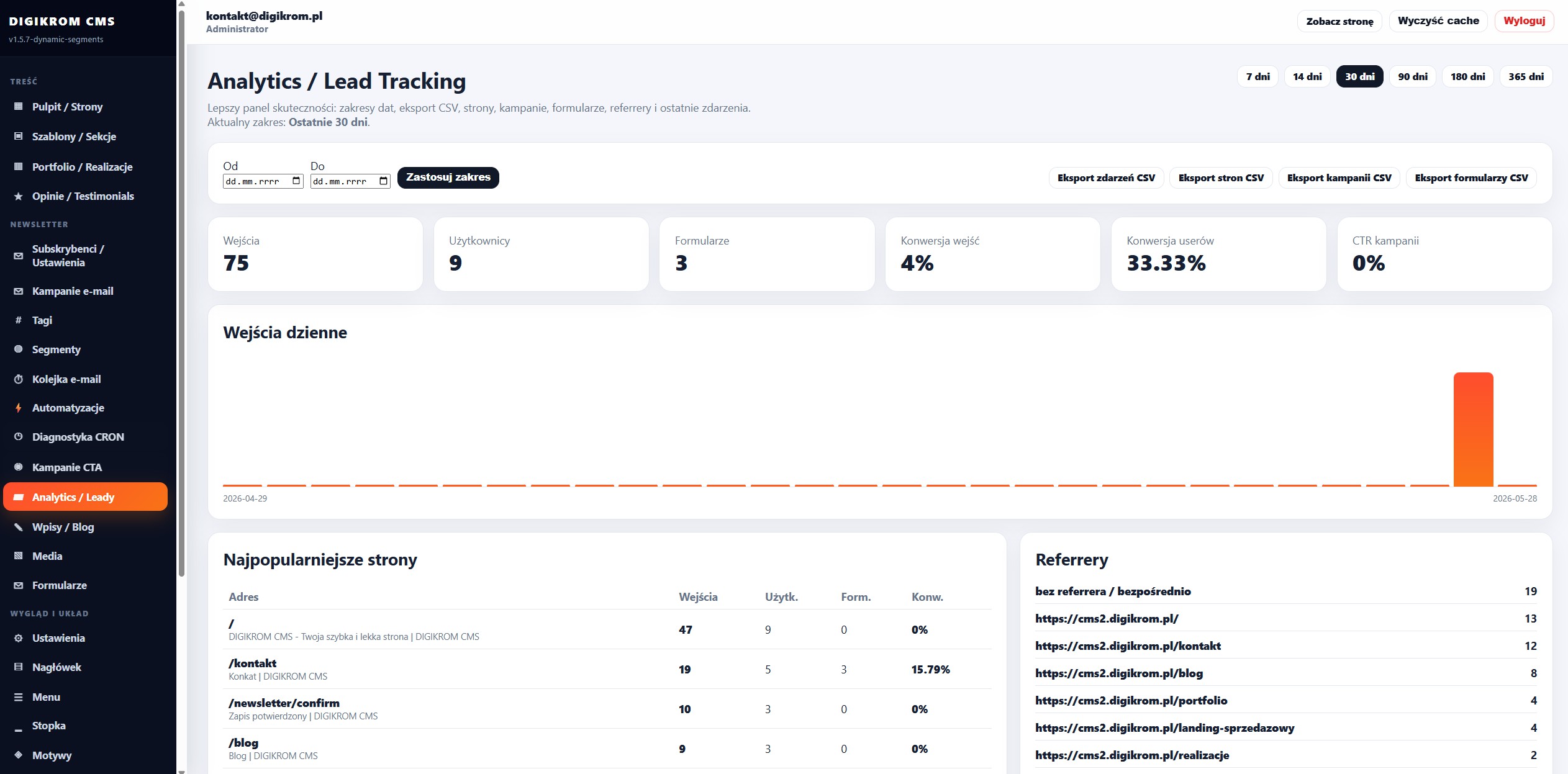The image size is (1568, 774).
Task: Open the calendar picker in Do field
Action: pos(384,181)
